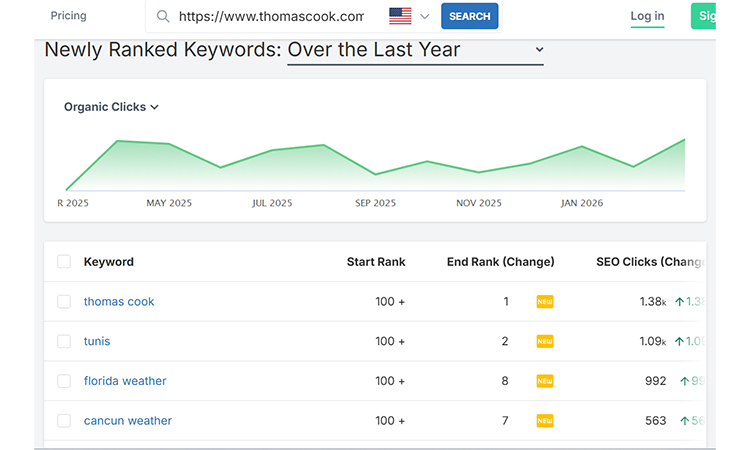750x450 pixels.
Task: Click the thomascook.com URL search field
Action: click(270, 16)
